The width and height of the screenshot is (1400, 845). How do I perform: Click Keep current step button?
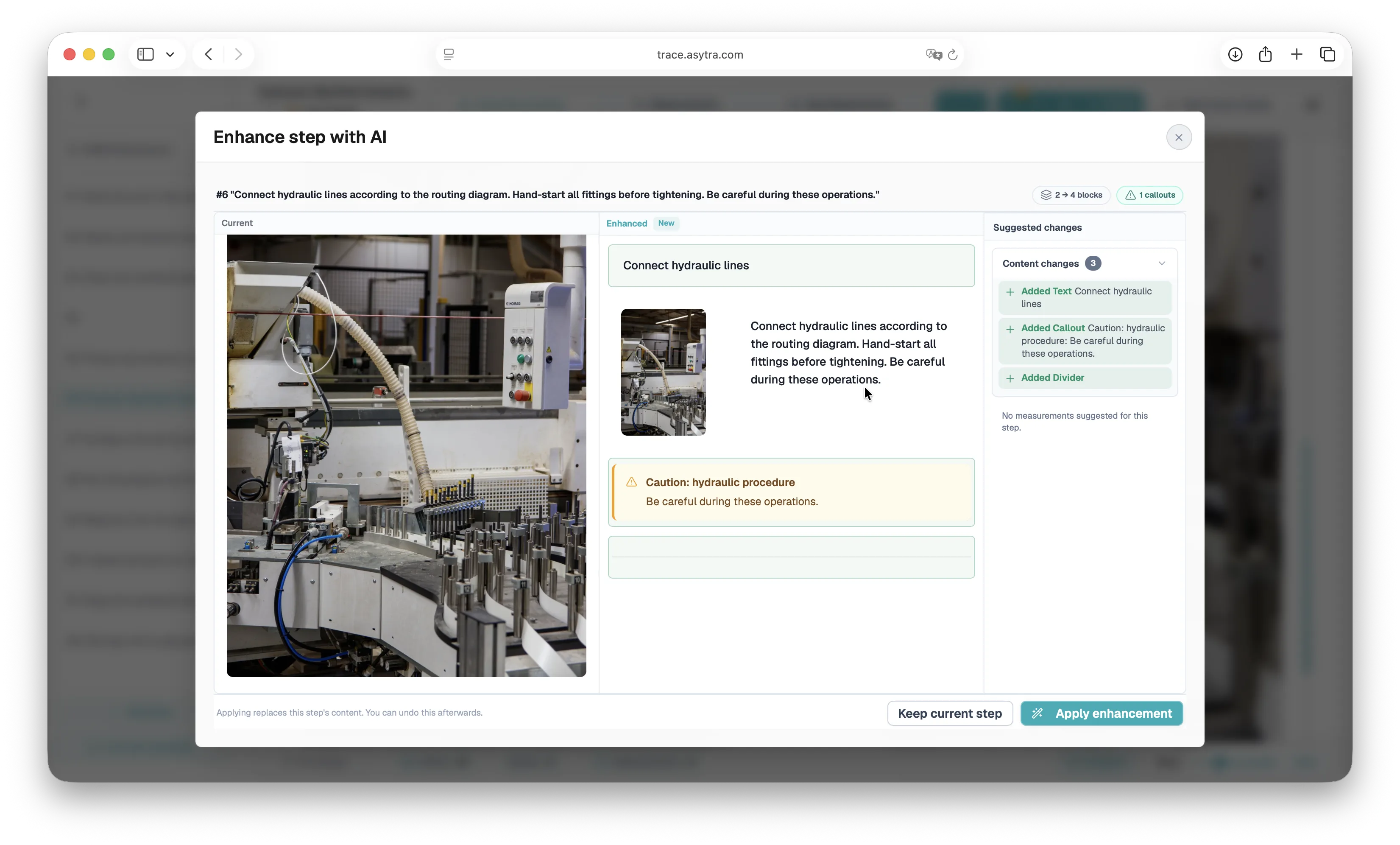click(949, 713)
